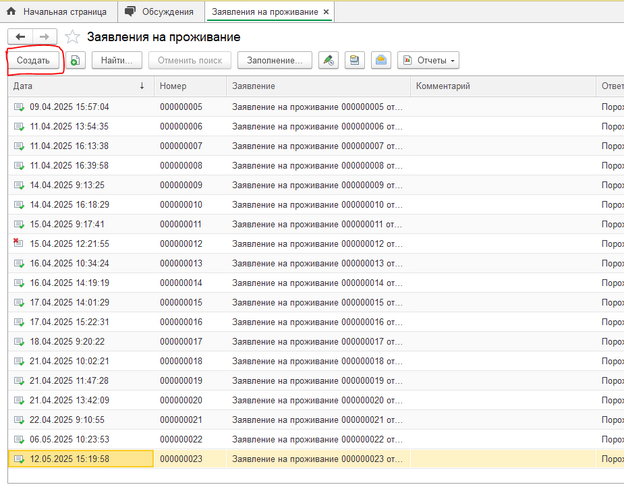Click the home icon on Начальная страница tab
This screenshot has height=489, width=624.
[x=11, y=12]
